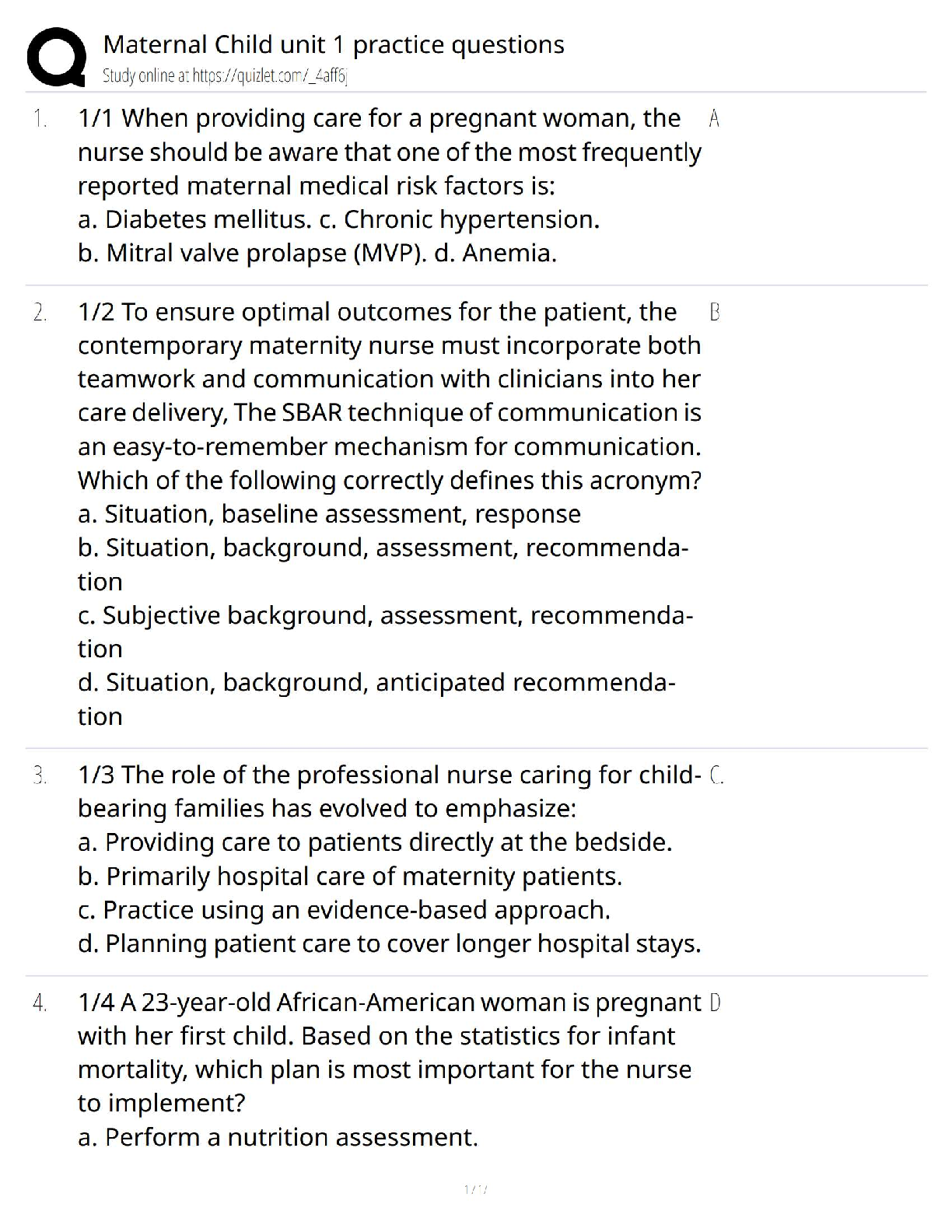
Task: Click option 'd. Planning patient care to cover longer hospital stays'
Action: click(390, 944)
